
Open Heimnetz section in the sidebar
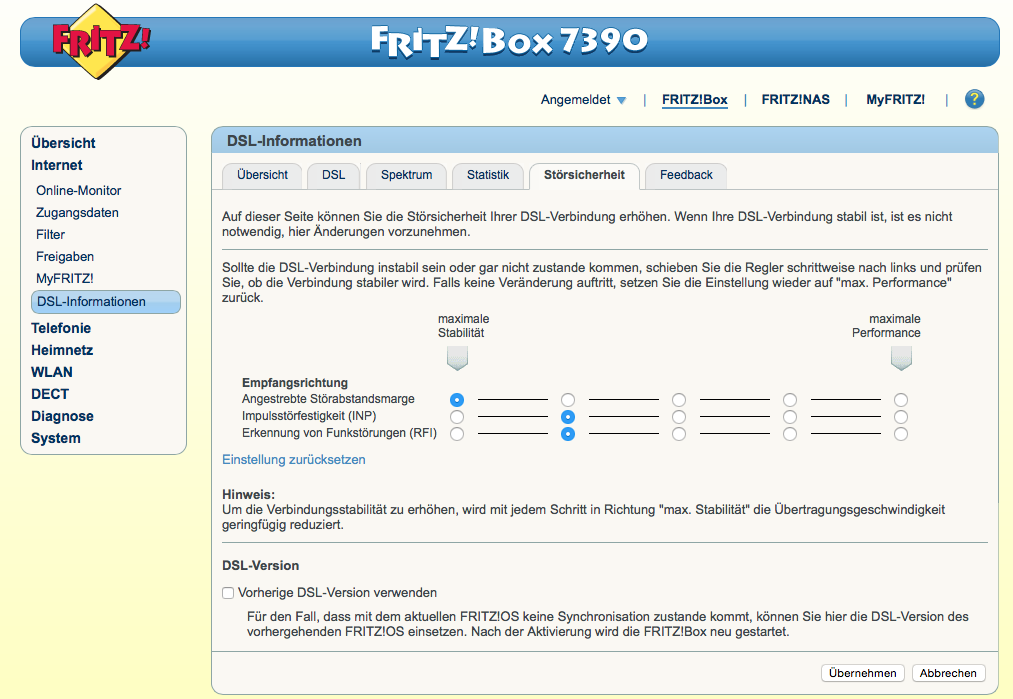62,350
